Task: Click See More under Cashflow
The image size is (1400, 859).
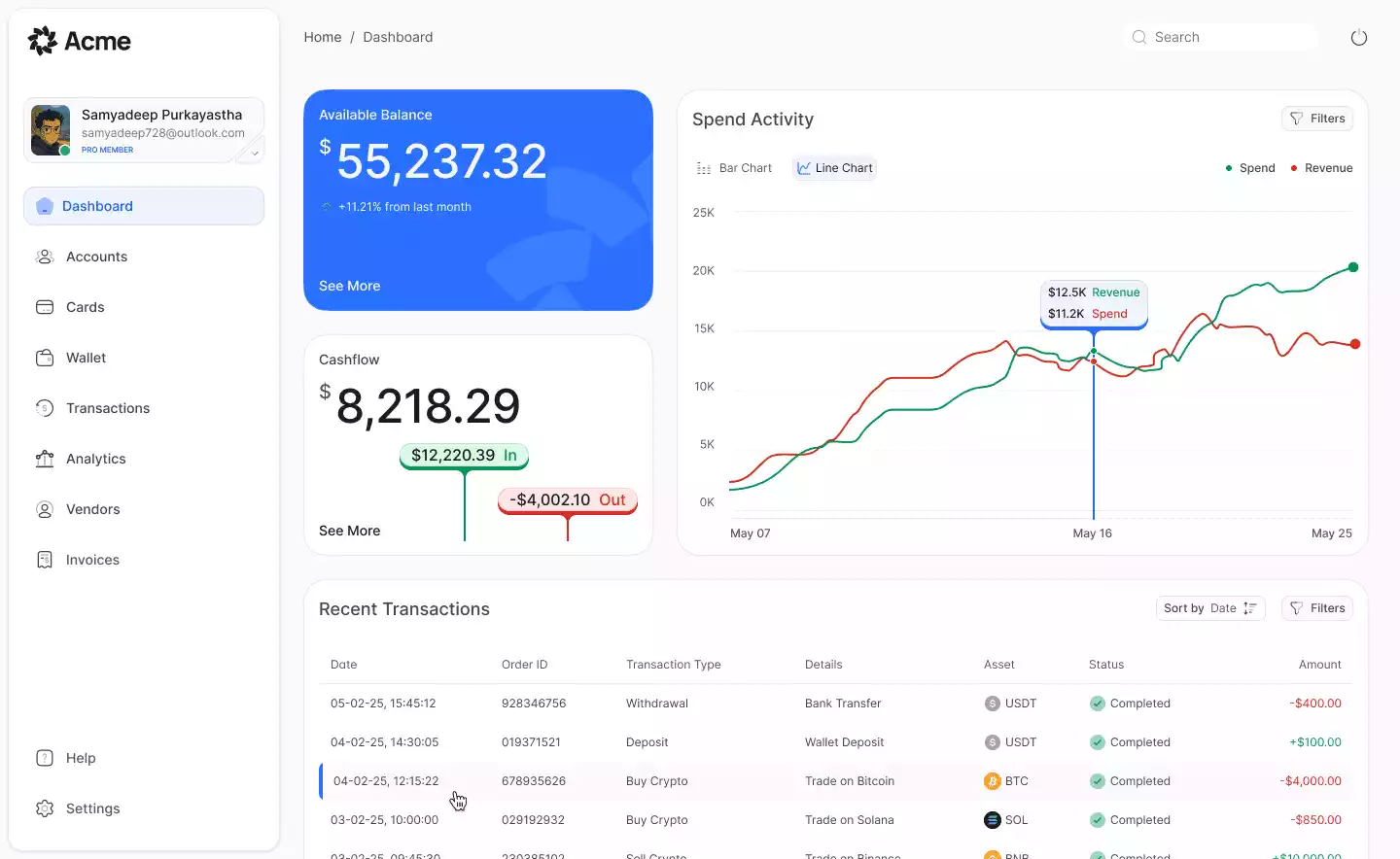Action: [x=349, y=531]
